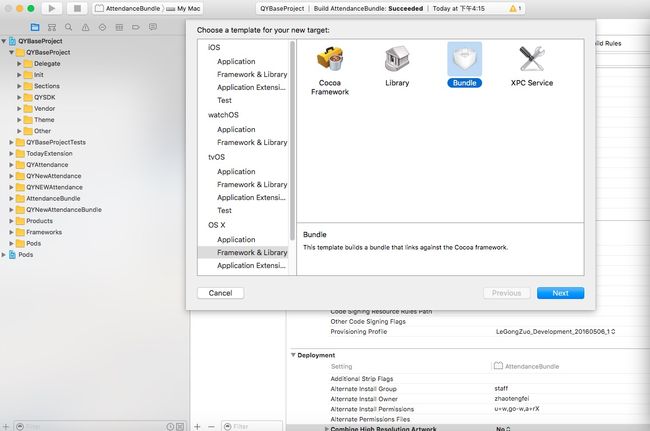Select My Mac destination in scheme selector
This screenshot has height=431, width=650.
pyautogui.click(x=184, y=8)
